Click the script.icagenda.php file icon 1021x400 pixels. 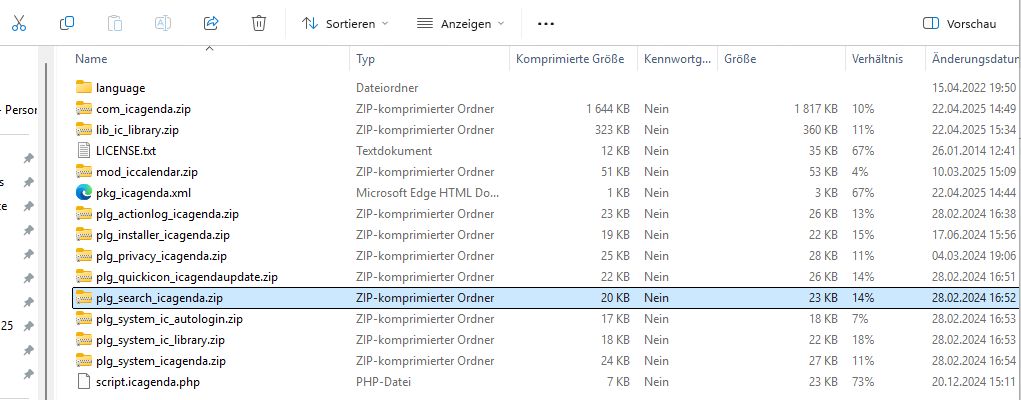[x=84, y=382]
